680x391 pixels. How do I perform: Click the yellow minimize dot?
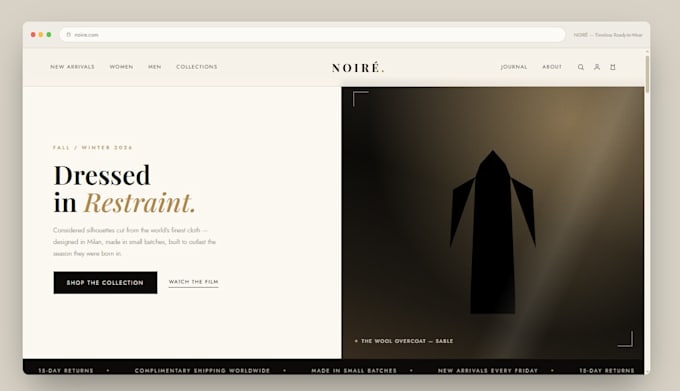click(41, 35)
